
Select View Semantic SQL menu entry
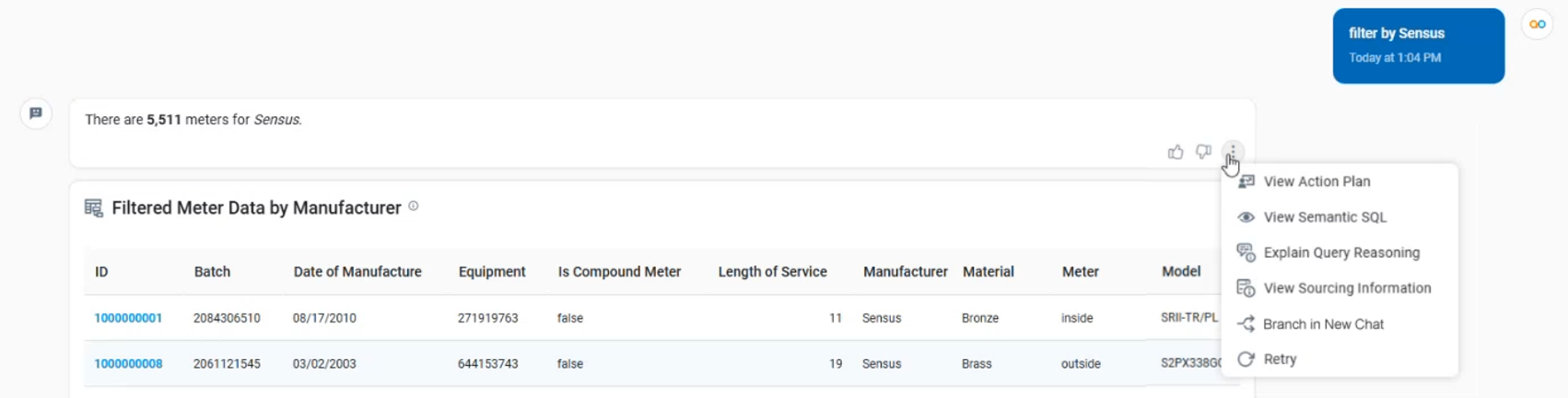tap(1324, 217)
